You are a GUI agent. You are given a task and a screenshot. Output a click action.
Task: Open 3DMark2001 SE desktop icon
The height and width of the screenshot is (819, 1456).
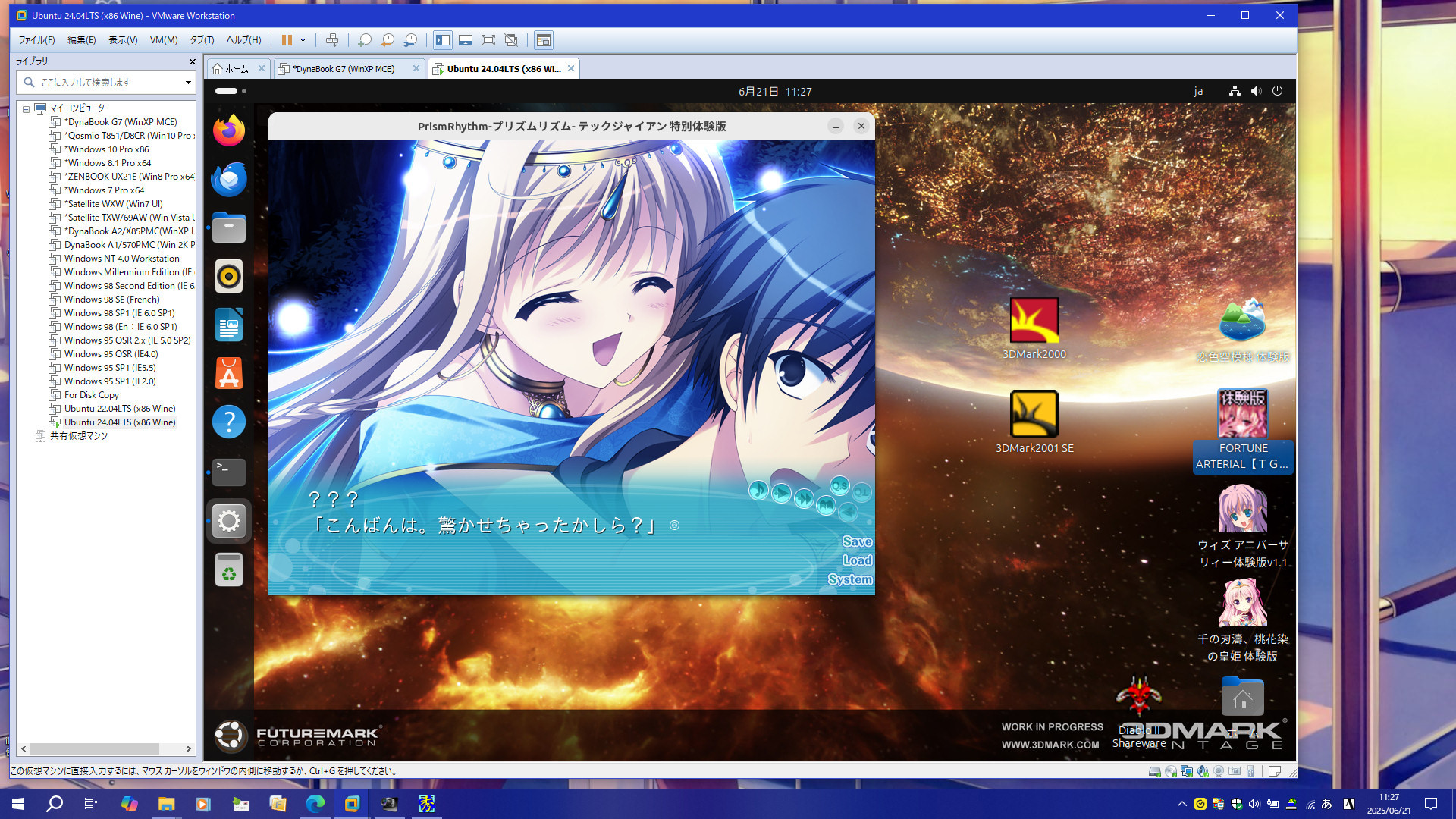click(1034, 422)
